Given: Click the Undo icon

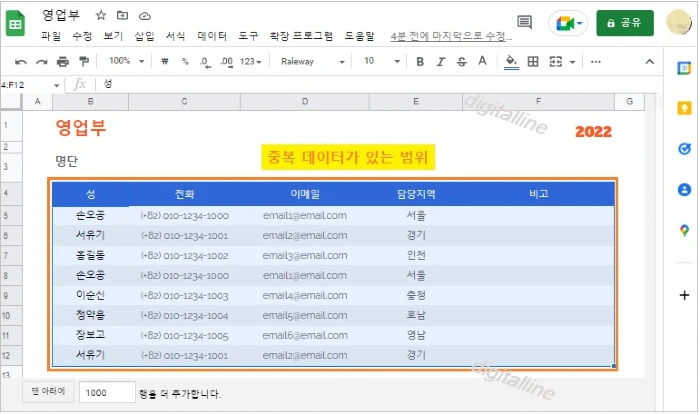Looking at the screenshot, I should pos(21,62).
